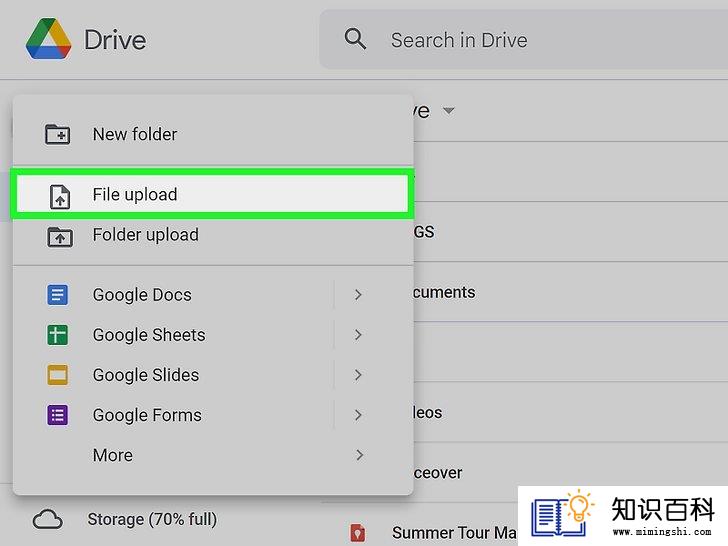Click the yellow Google Slides icon
The height and width of the screenshot is (546, 728).
(x=58, y=375)
